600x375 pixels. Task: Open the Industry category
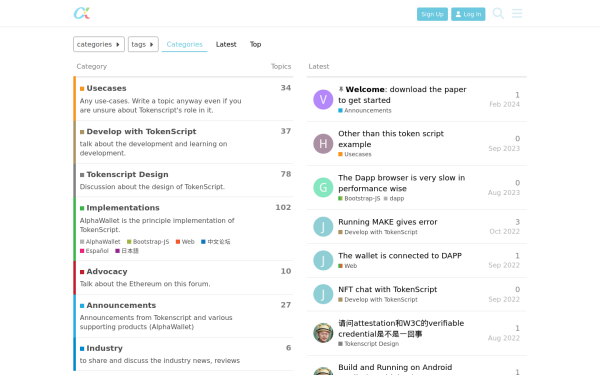click(104, 348)
